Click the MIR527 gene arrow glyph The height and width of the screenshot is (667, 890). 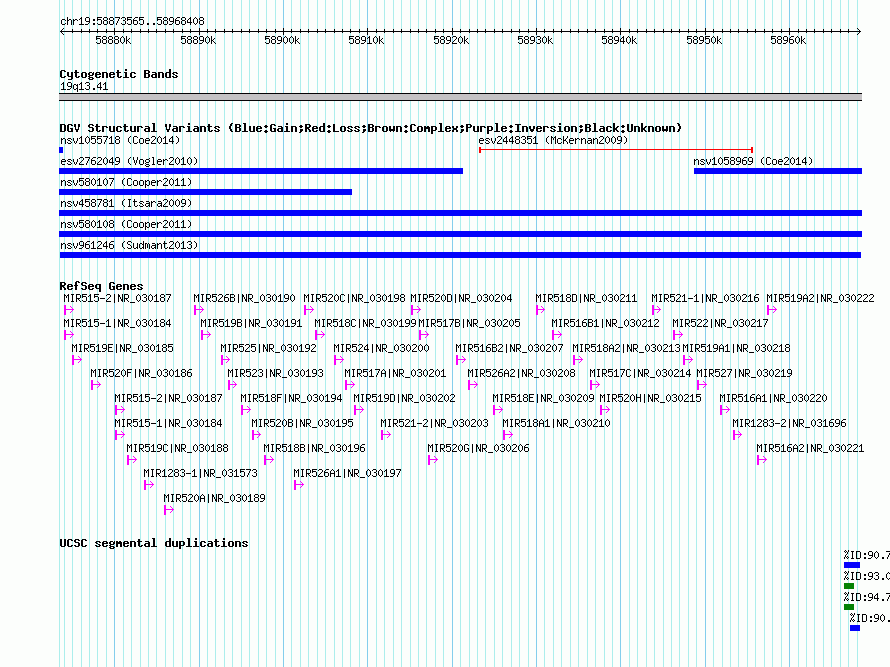tap(702, 385)
